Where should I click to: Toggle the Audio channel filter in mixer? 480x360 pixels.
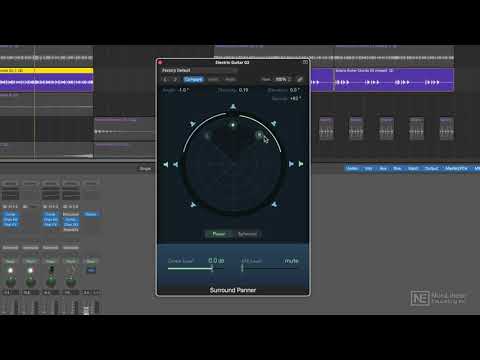[x=352, y=169]
